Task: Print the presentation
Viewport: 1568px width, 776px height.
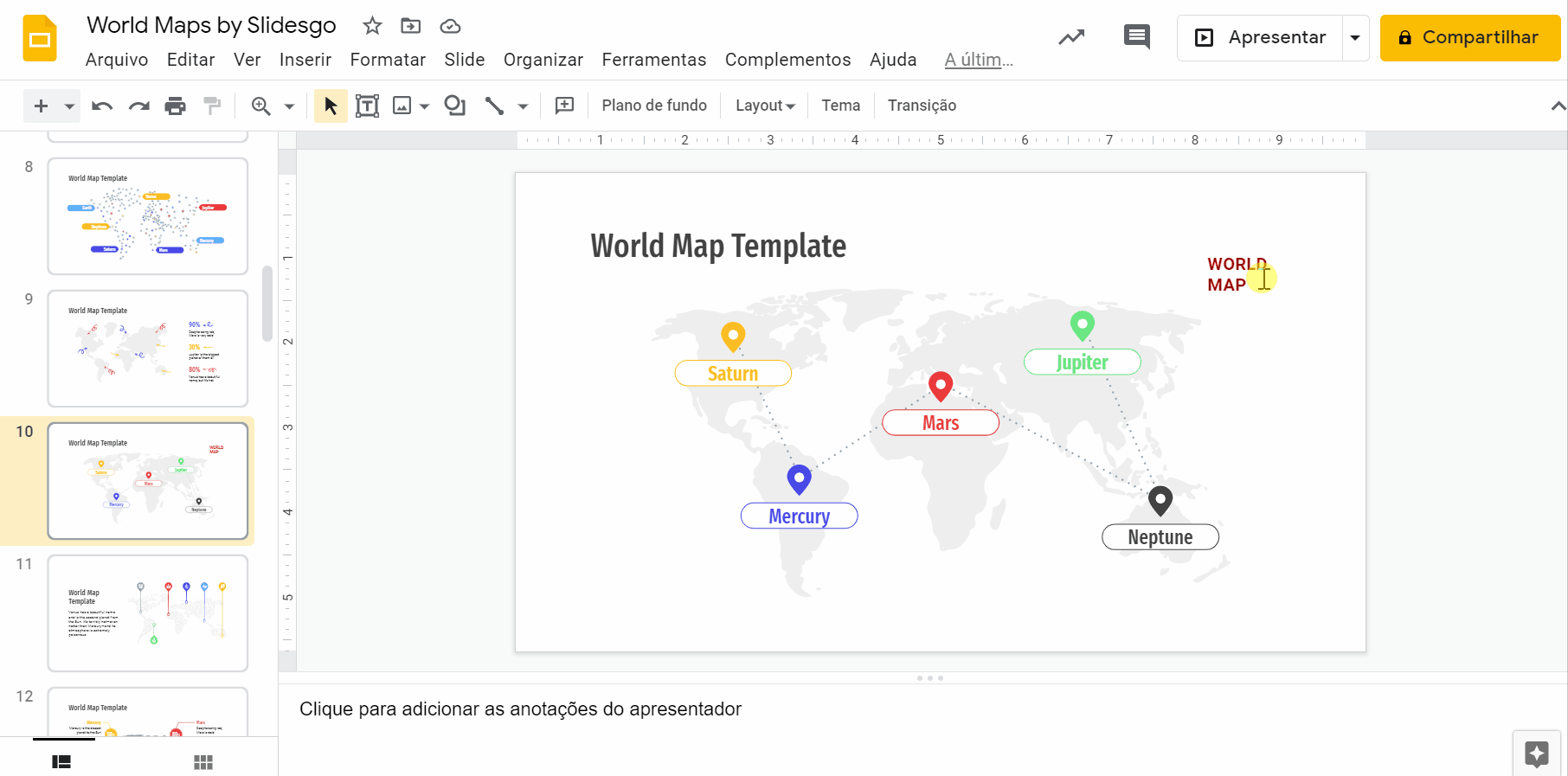Action: coord(176,106)
